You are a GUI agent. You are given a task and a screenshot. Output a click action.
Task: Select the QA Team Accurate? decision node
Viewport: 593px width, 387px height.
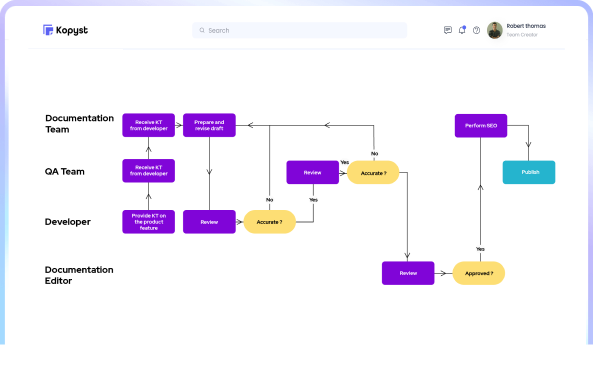point(373,173)
